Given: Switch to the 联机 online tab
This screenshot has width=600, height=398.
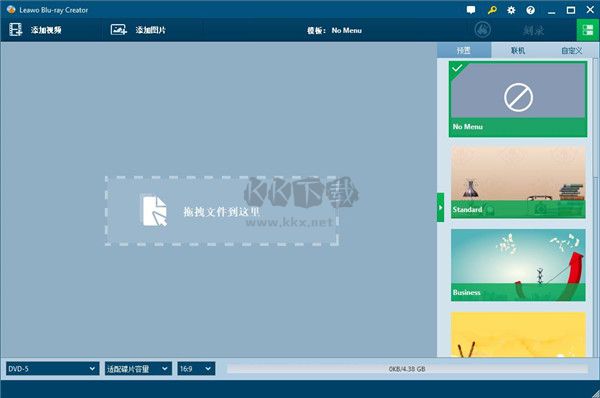Looking at the screenshot, I should pos(518,50).
